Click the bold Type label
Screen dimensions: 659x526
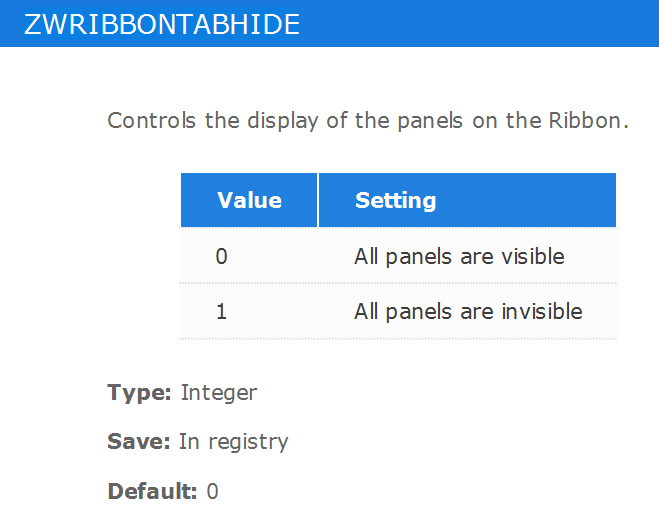(140, 393)
